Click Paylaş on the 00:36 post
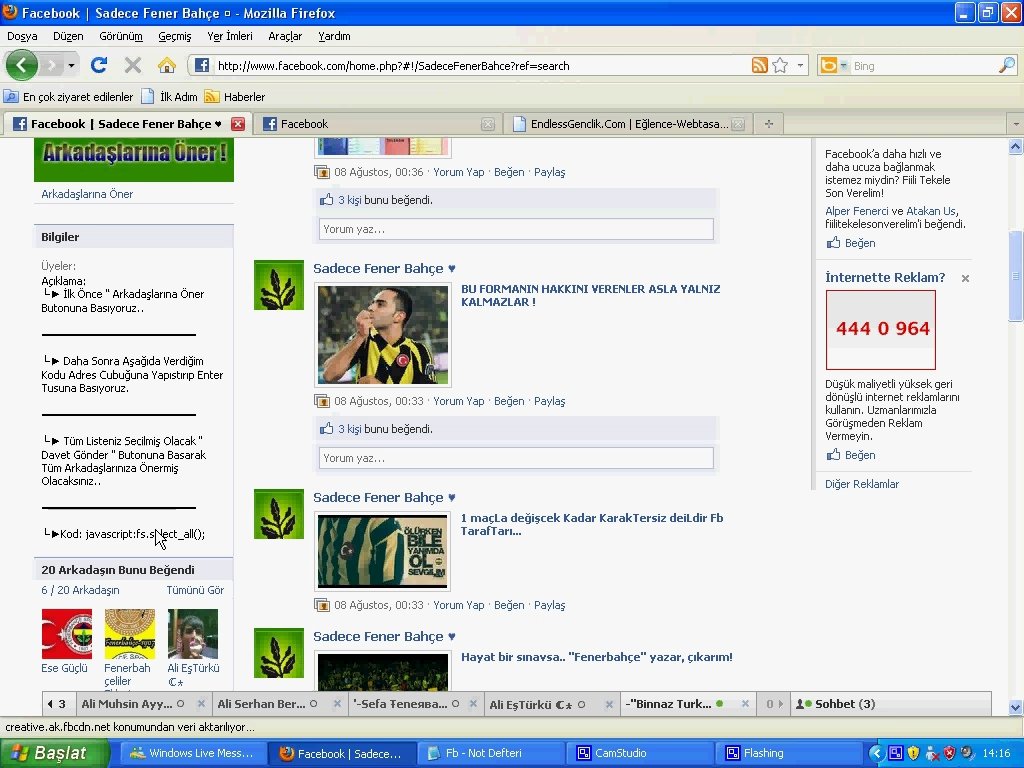Screen dimensions: 1024x768 point(549,172)
